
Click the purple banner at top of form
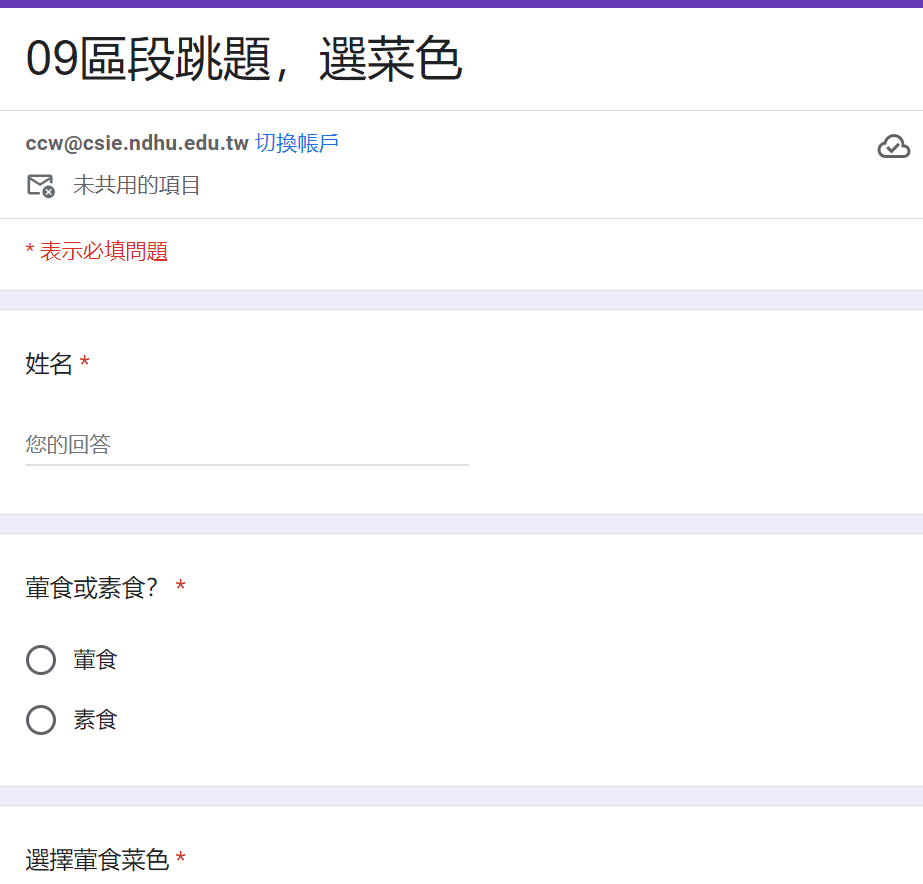point(461,4)
